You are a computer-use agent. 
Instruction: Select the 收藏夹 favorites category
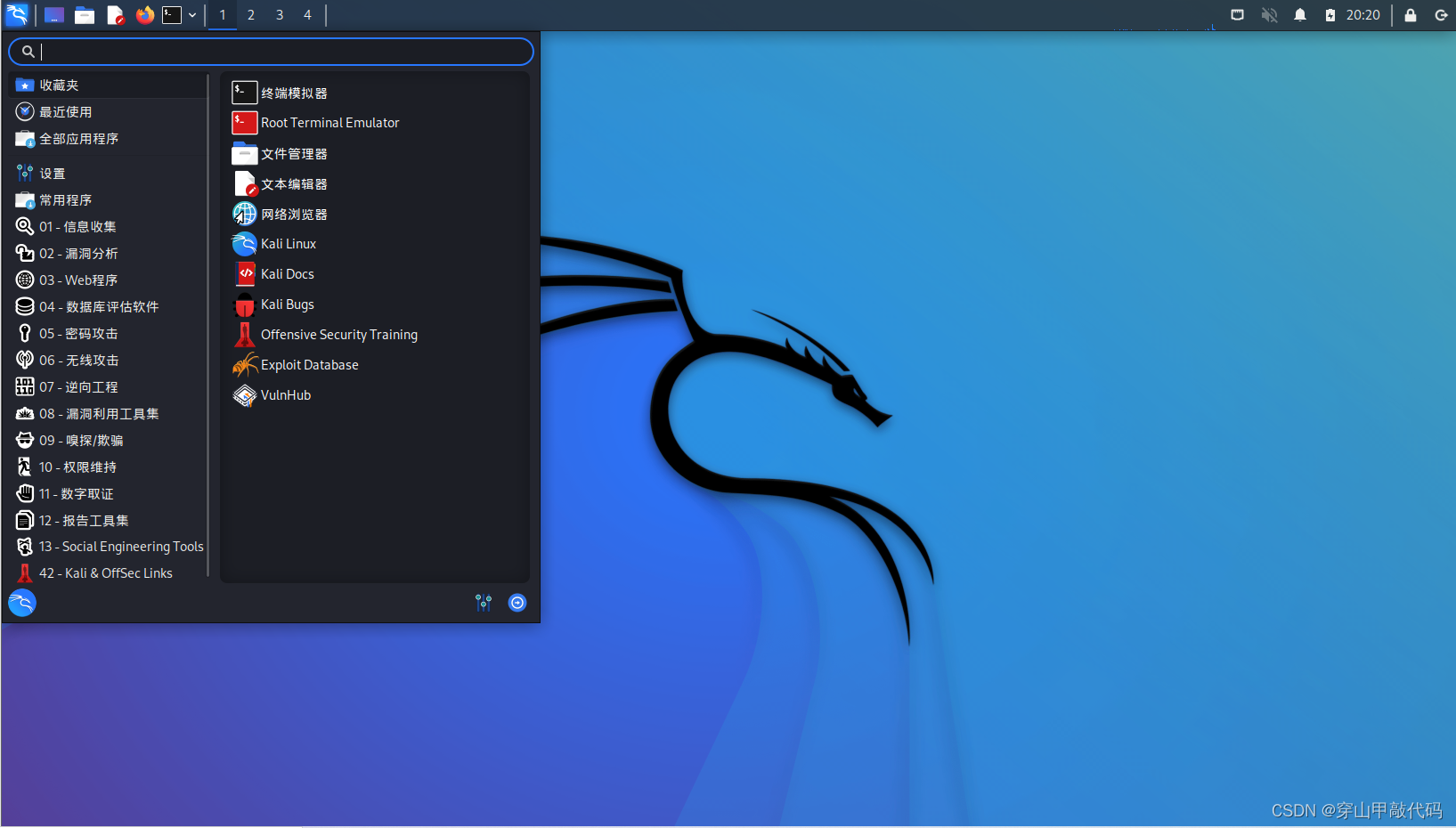tap(108, 85)
